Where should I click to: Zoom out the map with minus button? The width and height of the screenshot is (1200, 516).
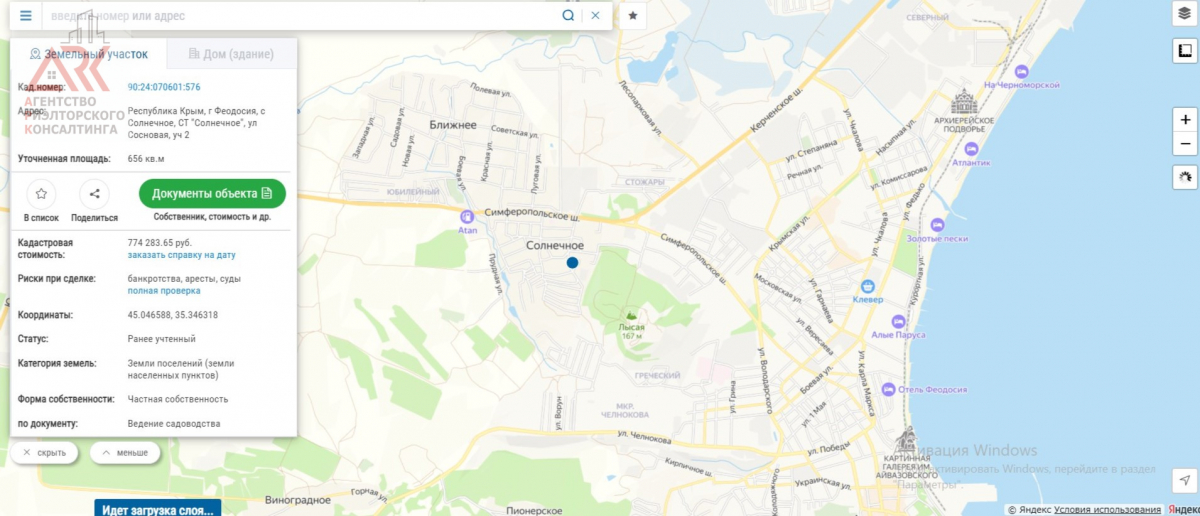(x=1185, y=144)
